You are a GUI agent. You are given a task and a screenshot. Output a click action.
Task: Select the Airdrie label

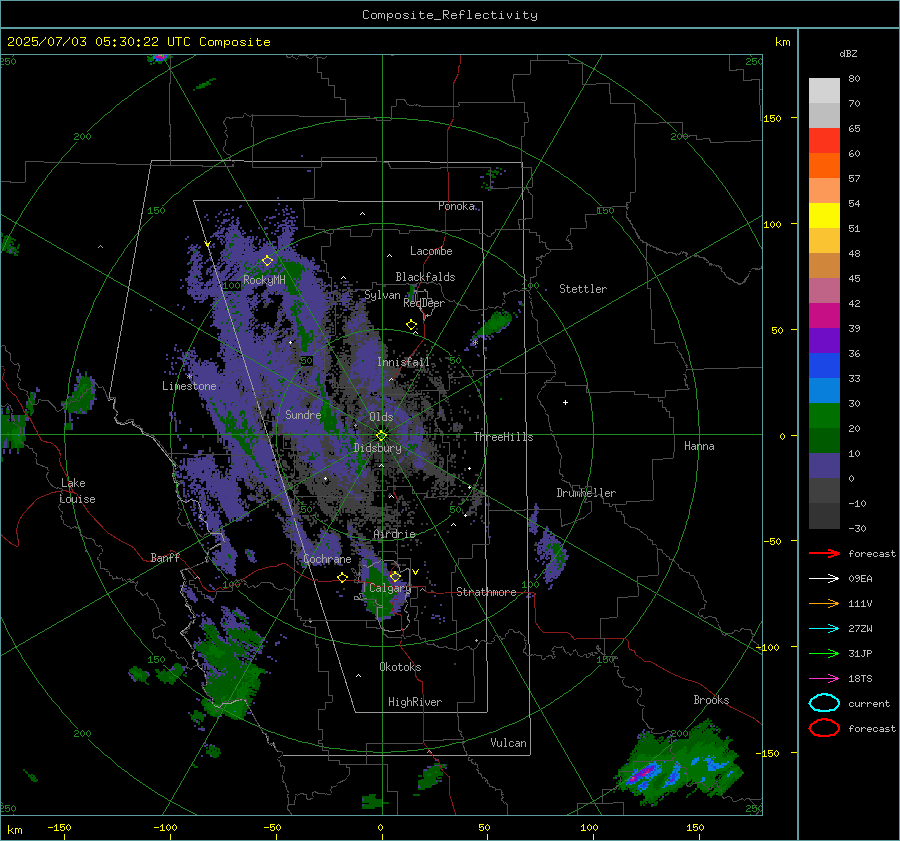click(394, 534)
